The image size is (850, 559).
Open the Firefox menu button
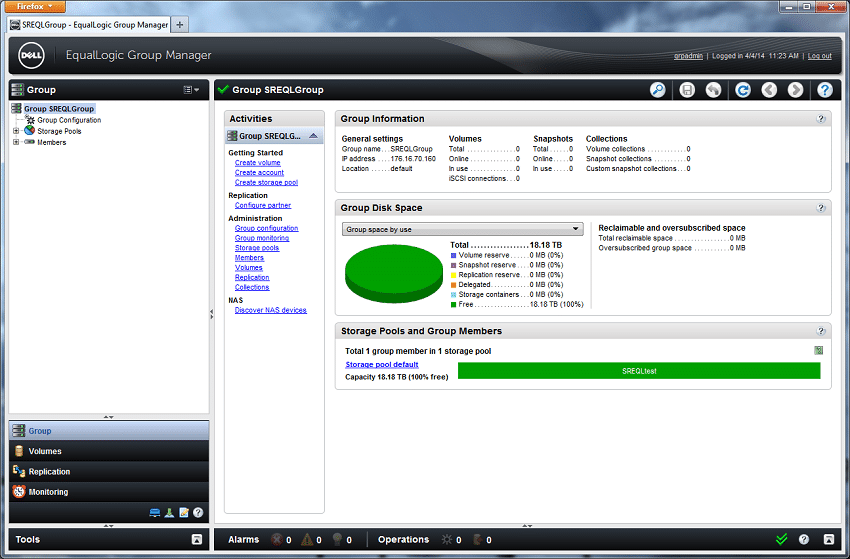[35, 7]
